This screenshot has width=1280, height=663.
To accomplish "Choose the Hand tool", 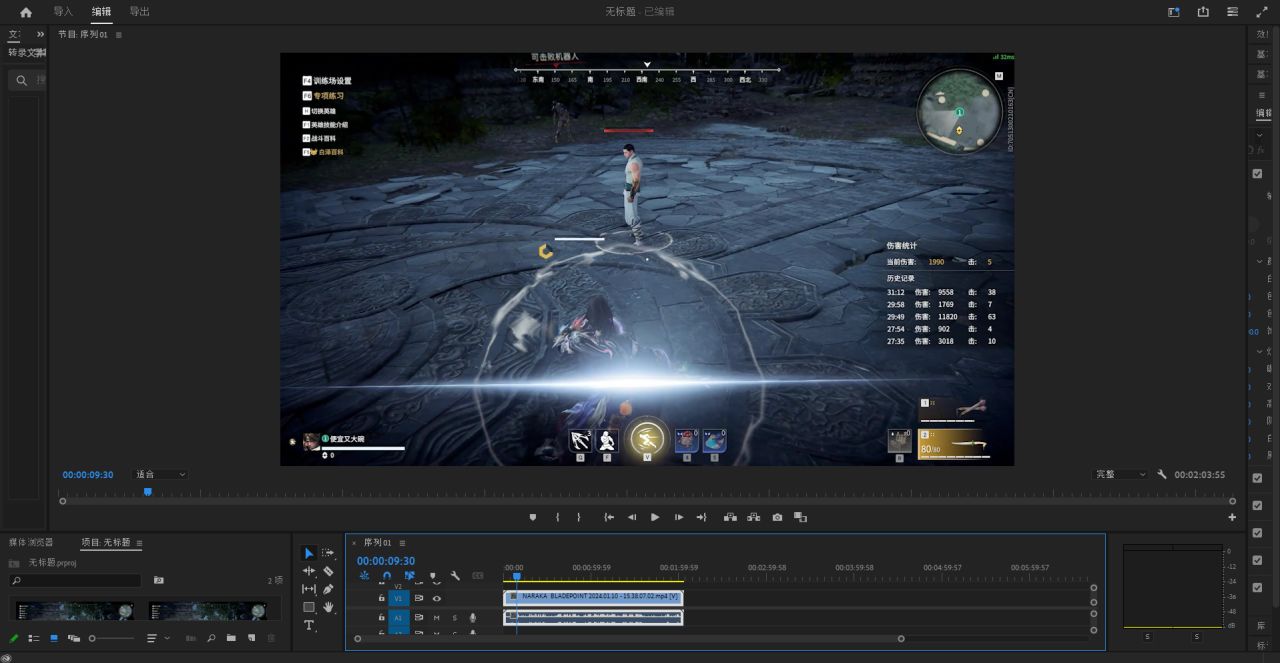I will click(328, 607).
